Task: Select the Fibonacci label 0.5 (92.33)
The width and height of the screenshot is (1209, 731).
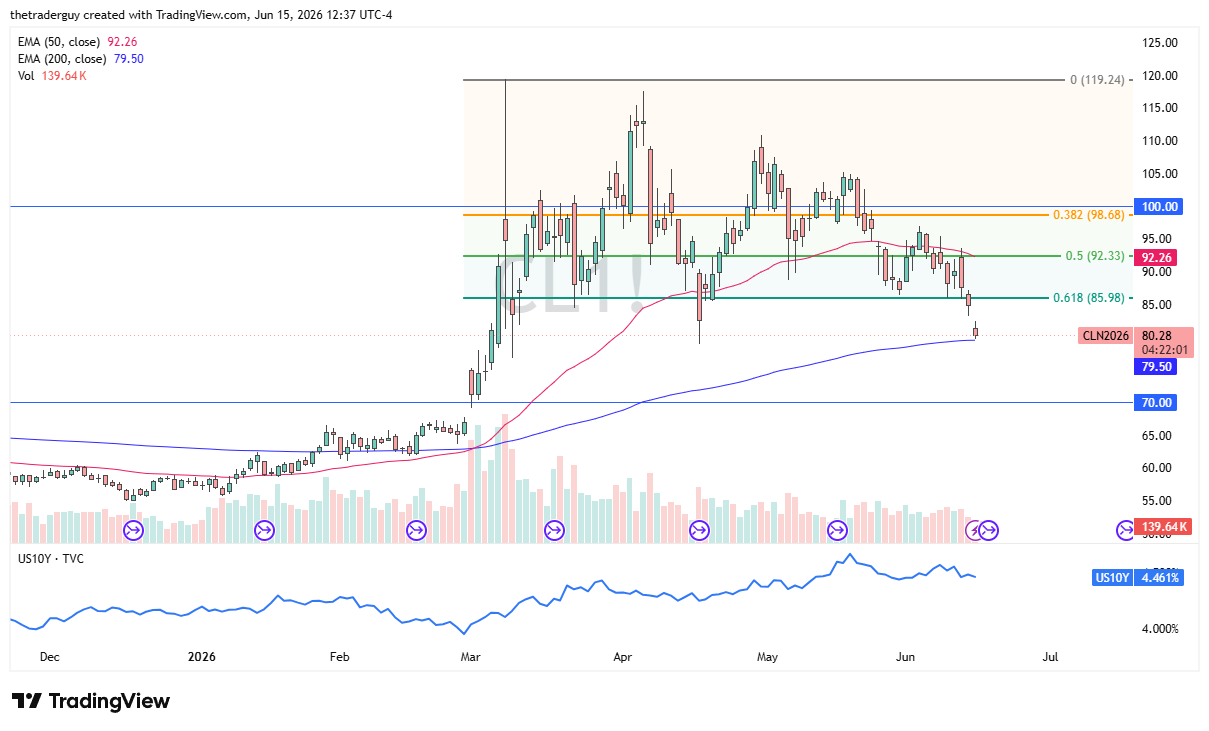Action: (x=1096, y=256)
